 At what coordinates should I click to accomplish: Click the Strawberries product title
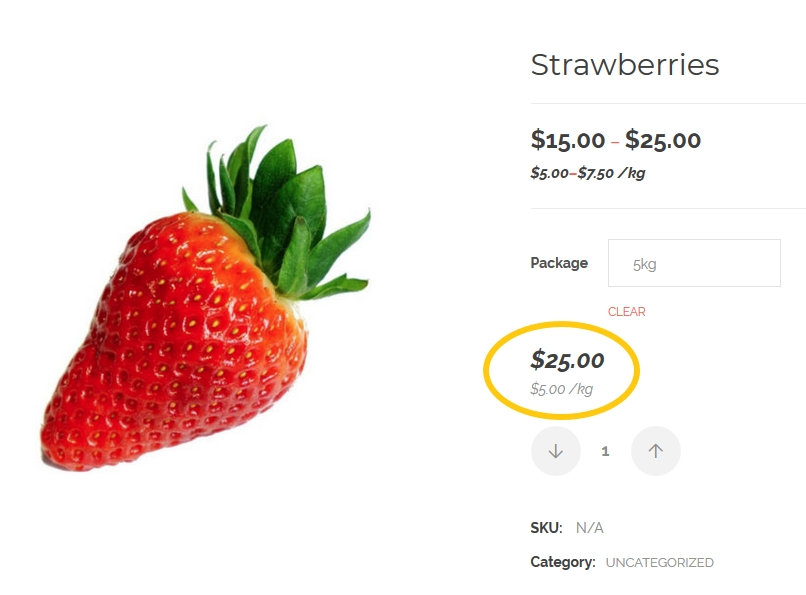625,65
